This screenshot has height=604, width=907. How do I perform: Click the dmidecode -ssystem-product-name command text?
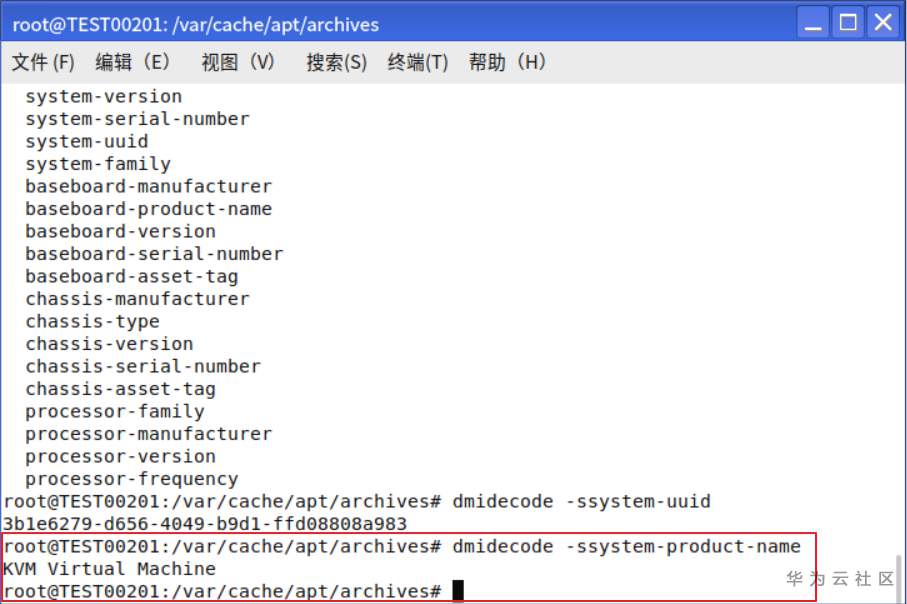pyautogui.click(x=626, y=546)
